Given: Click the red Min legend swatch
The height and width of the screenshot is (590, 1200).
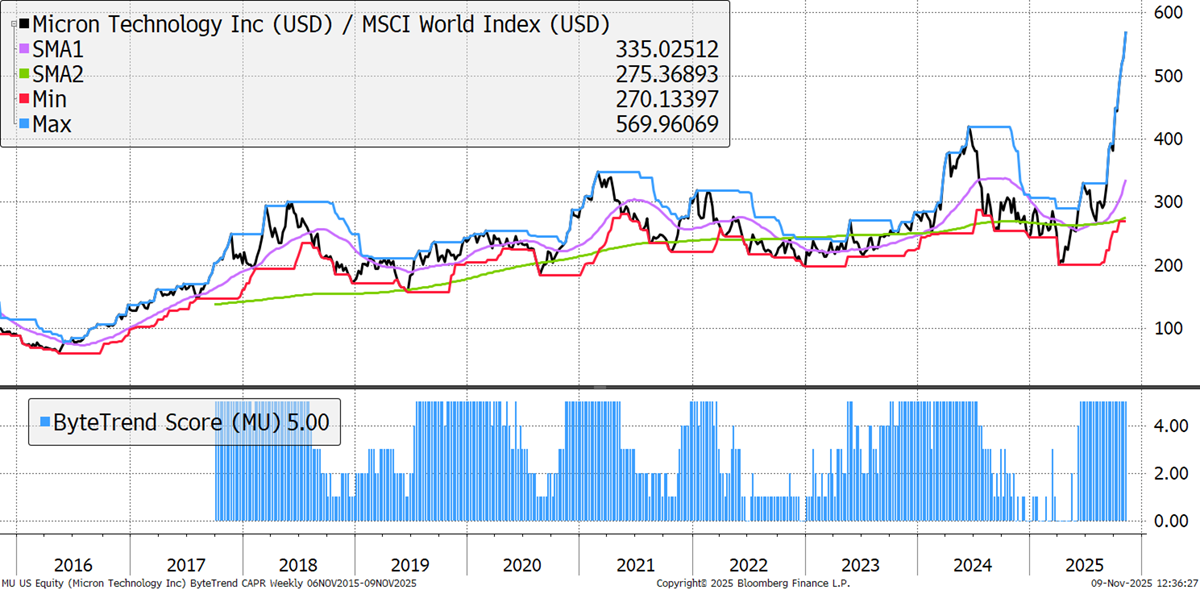Looking at the screenshot, I should tap(25, 100).
